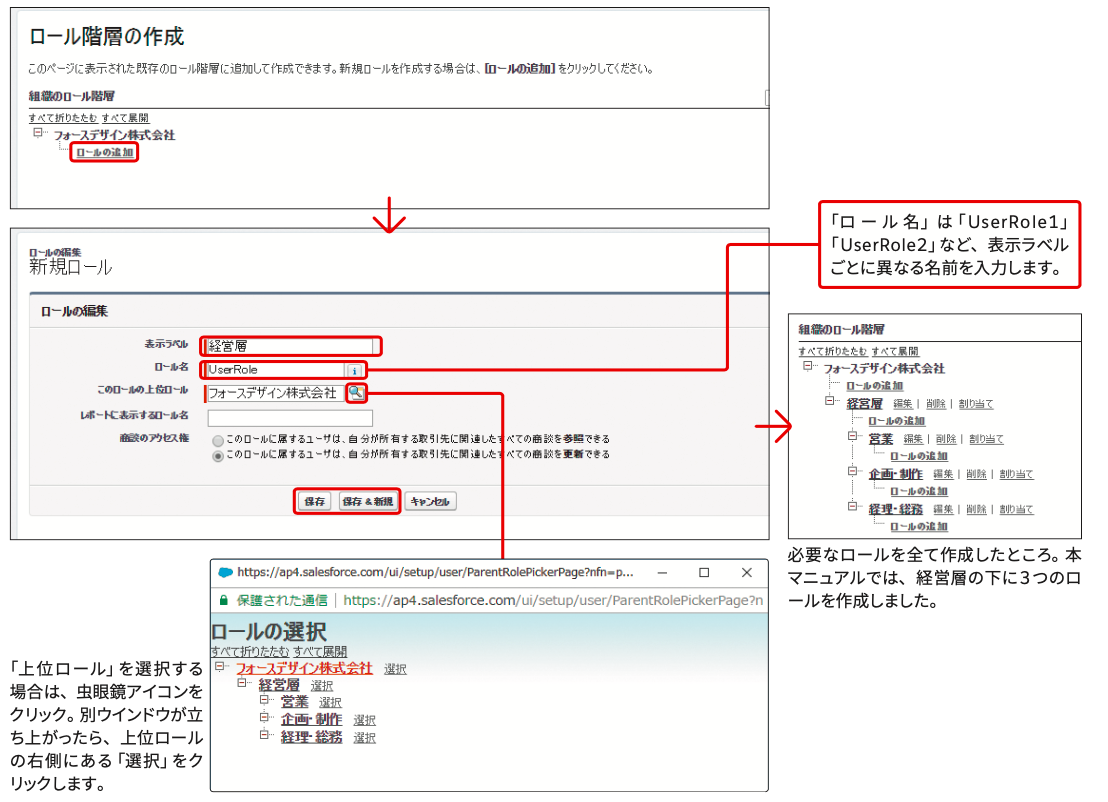Screen dimensions: 1108x802
Task: Click 割り当て link beside 企画・制作
Action: pos(1016,474)
